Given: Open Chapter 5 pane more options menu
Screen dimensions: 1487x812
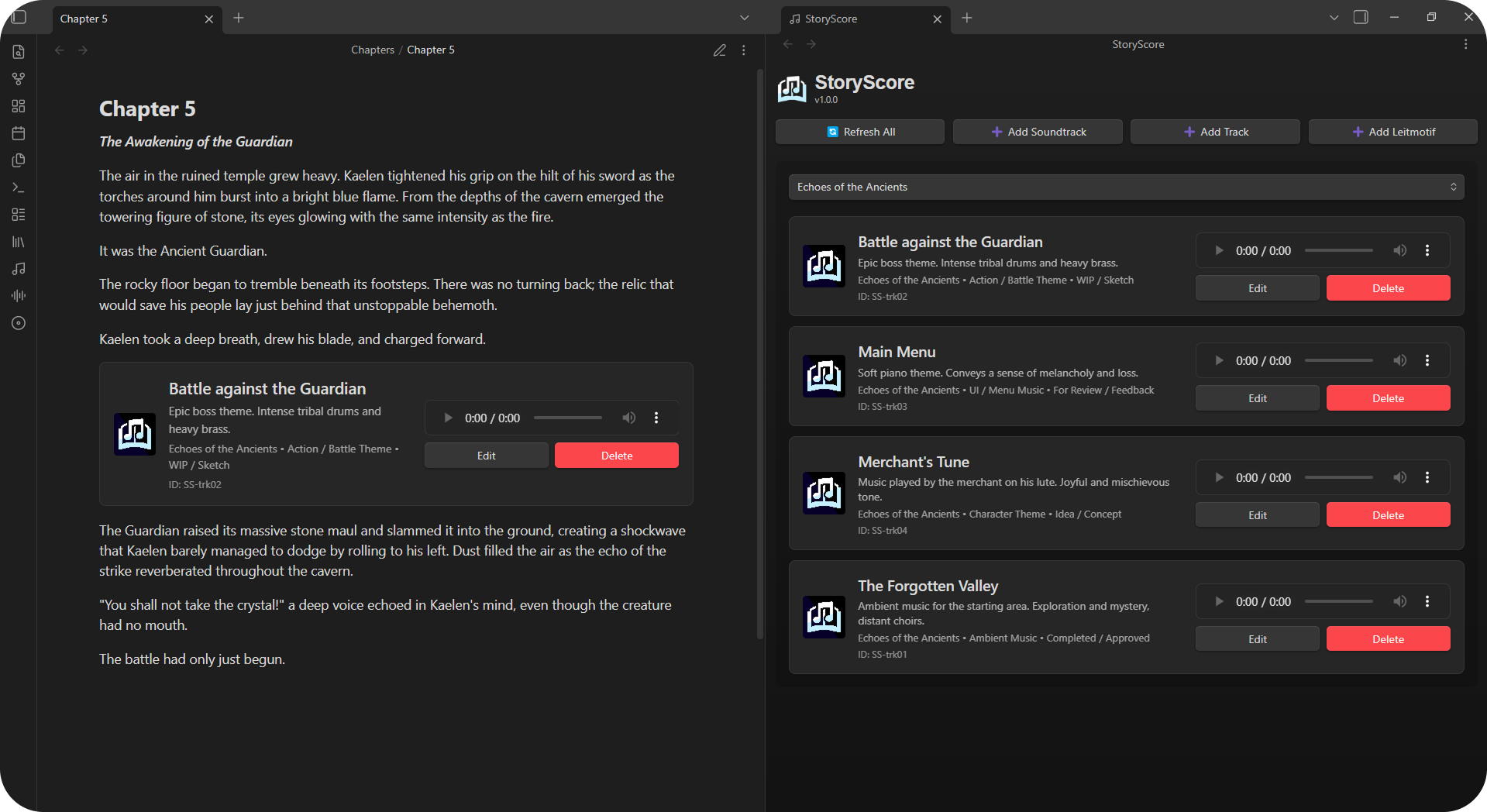Looking at the screenshot, I should click(x=744, y=50).
